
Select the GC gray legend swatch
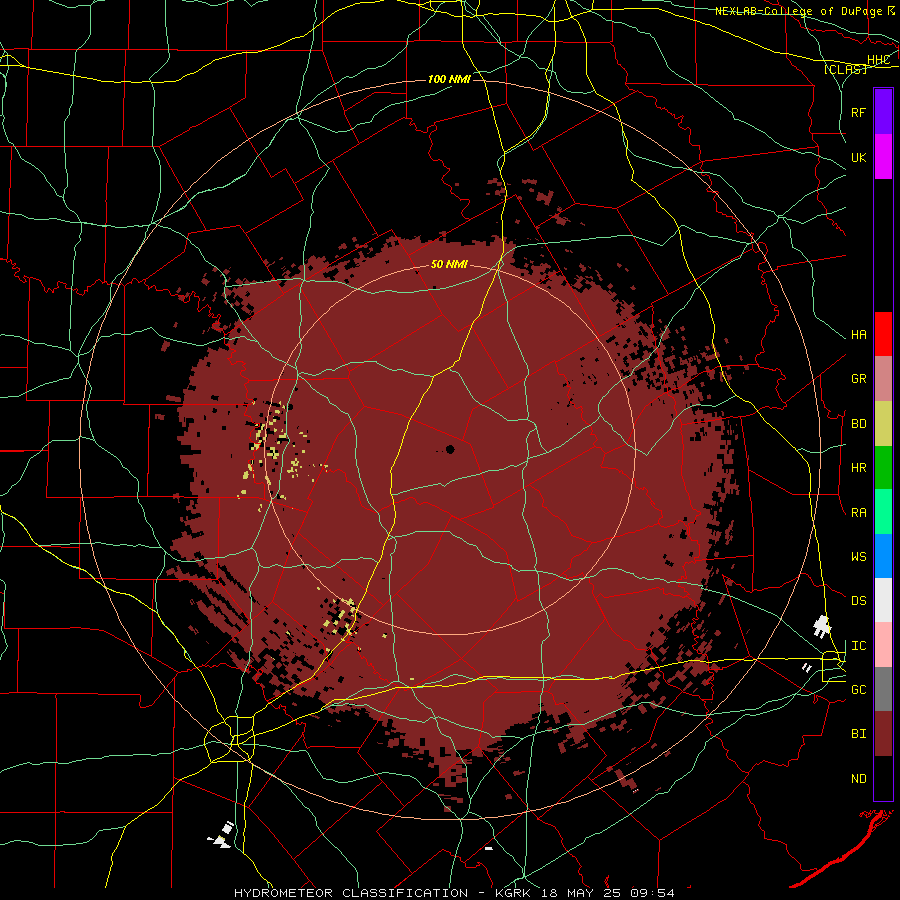tap(883, 689)
